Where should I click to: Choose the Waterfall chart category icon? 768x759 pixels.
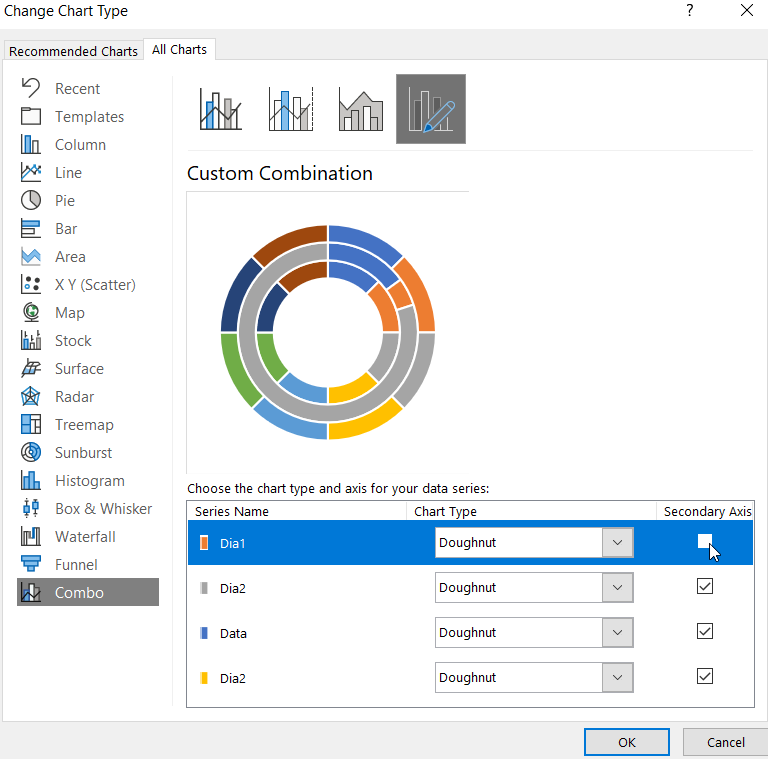point(31,537)
